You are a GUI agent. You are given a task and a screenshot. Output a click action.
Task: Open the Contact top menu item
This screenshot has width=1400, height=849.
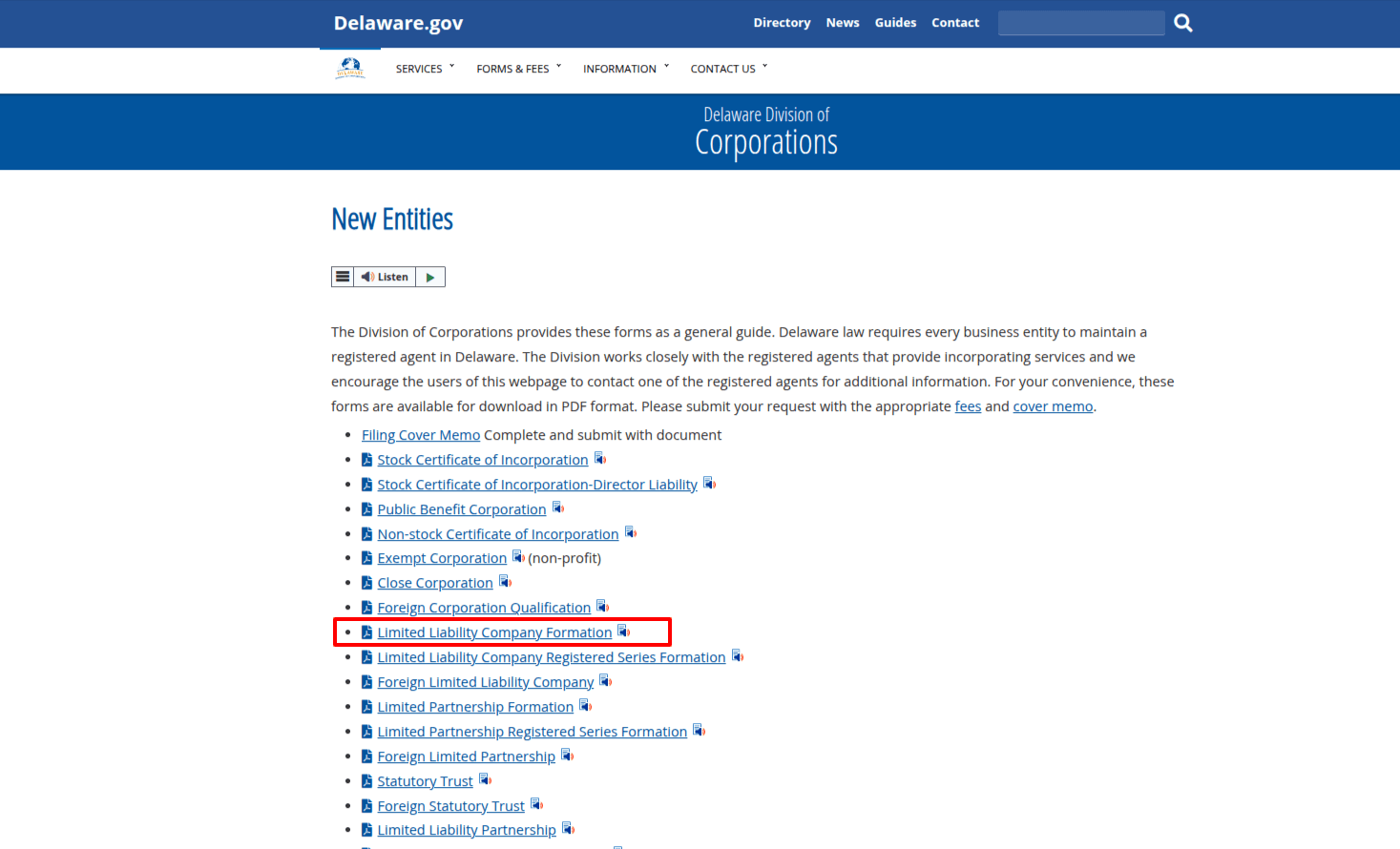pos(955,23)
